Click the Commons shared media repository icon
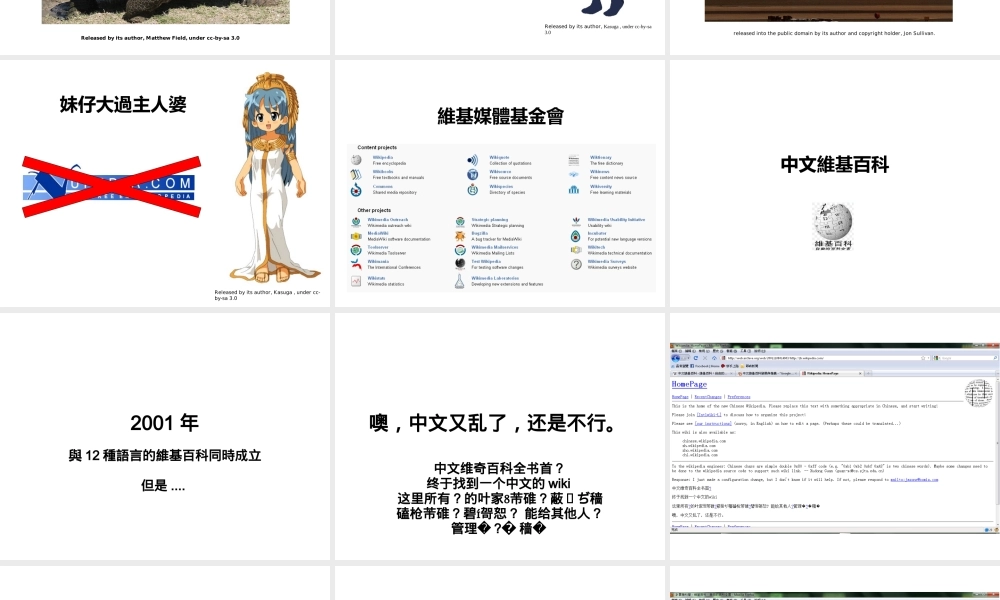Image resolution: width=1000 pixels, height=600 pixels. tap(356, 190)
